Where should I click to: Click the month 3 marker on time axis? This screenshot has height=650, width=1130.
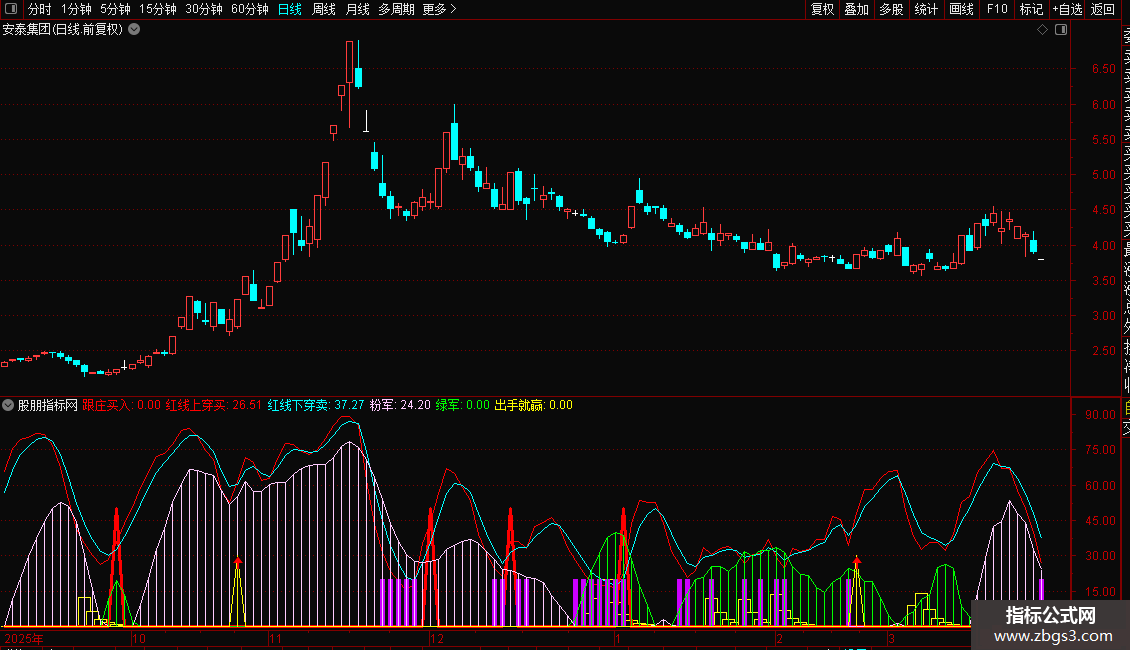[891, 638]
